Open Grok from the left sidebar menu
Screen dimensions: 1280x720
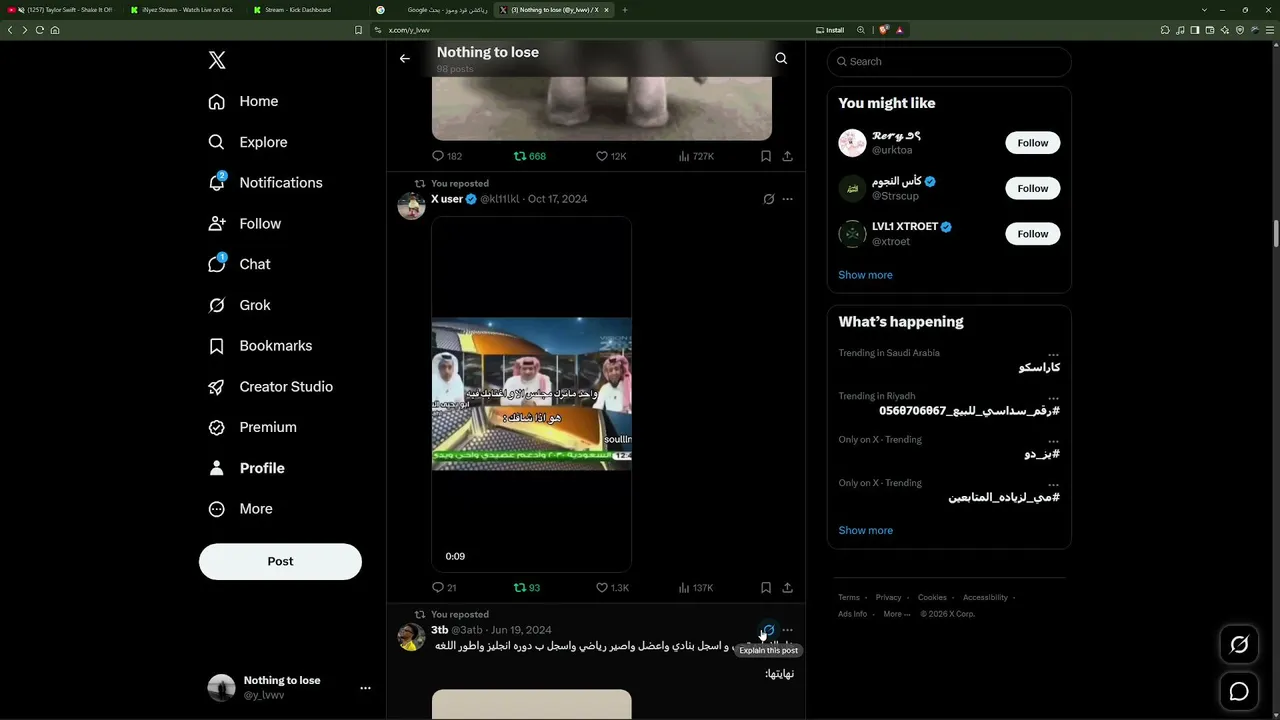coord(239,305)
